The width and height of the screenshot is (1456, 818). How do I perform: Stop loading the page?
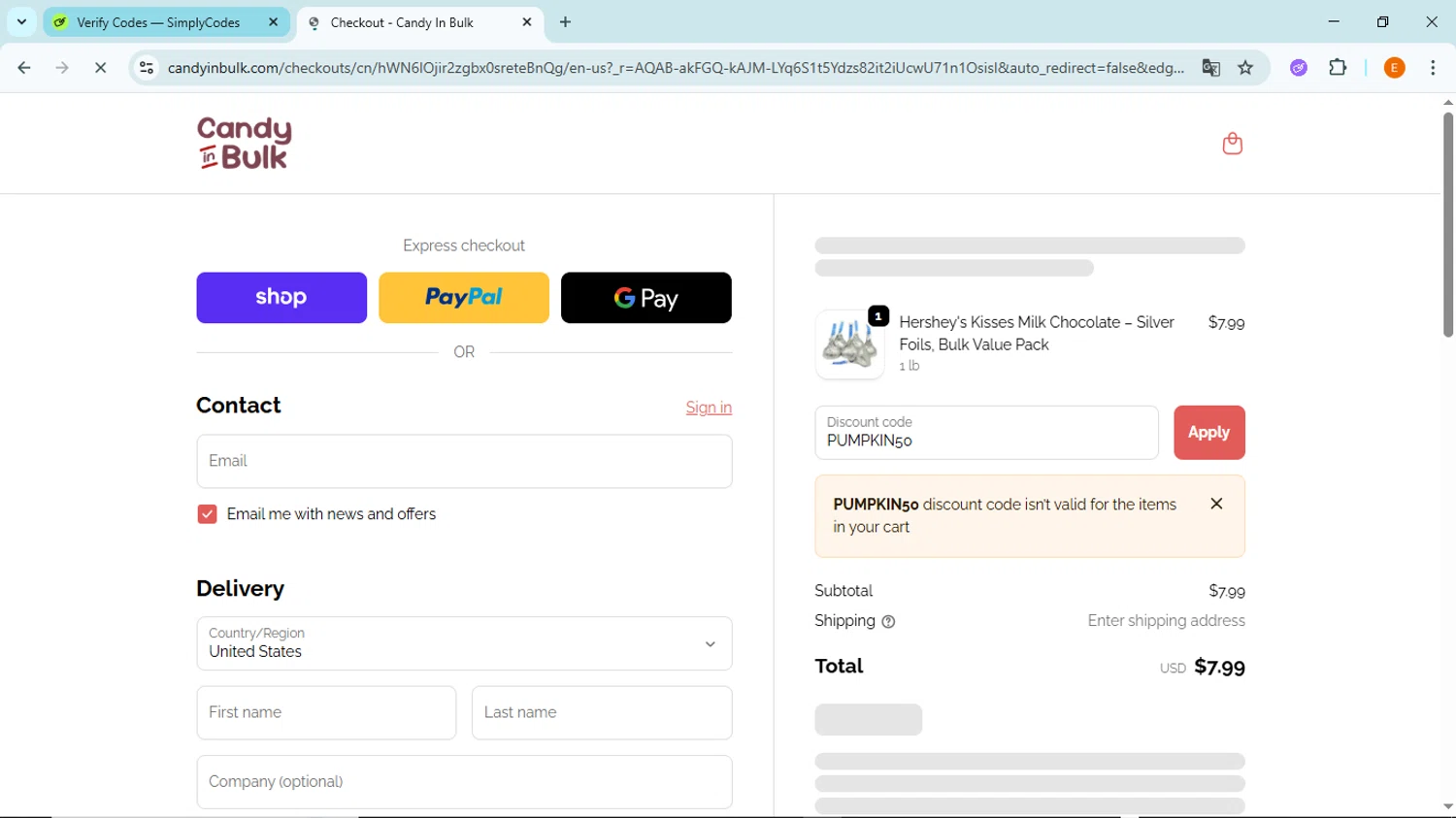[x=100, y=68]
